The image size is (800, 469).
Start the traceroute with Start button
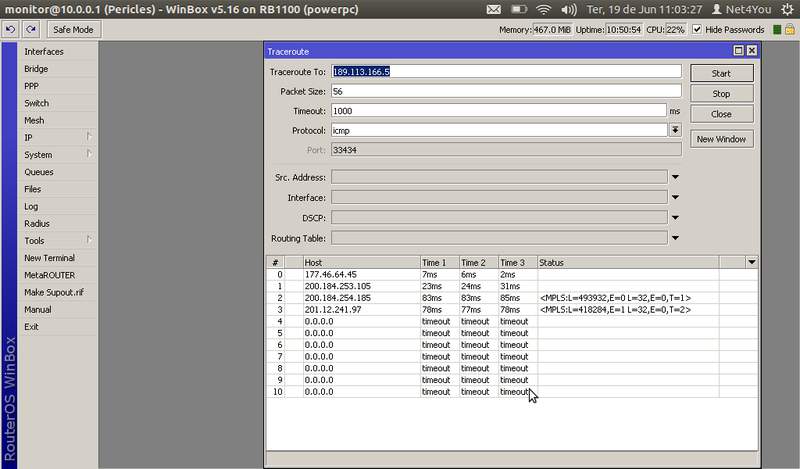(x=721, y=73)
